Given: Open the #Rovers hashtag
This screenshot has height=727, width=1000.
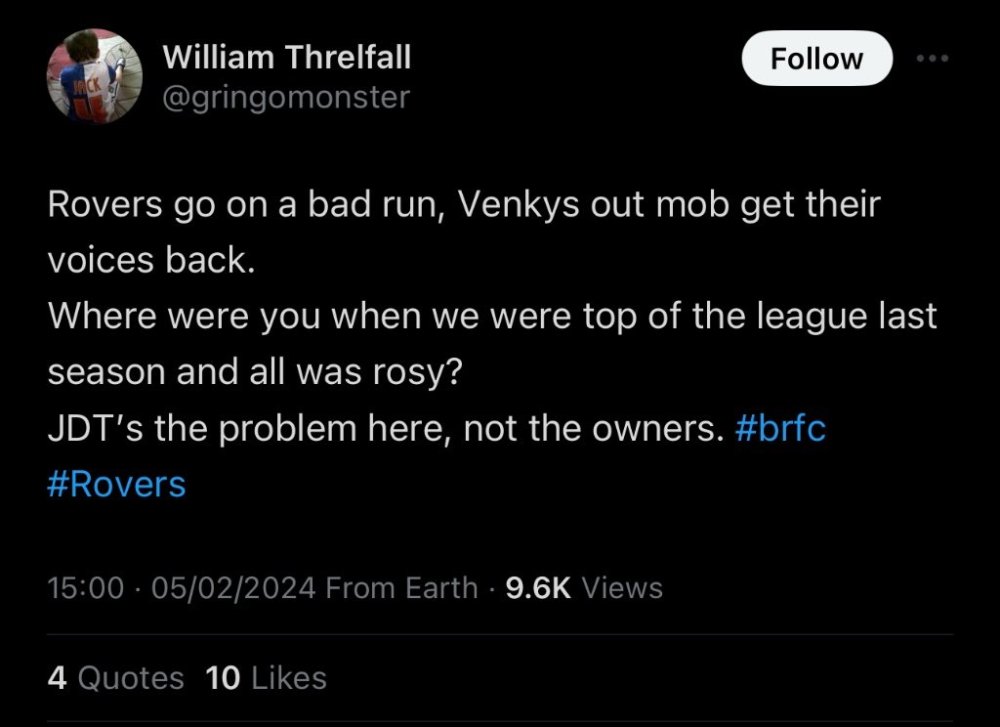Looking at the screenshot, I should 117,484.
